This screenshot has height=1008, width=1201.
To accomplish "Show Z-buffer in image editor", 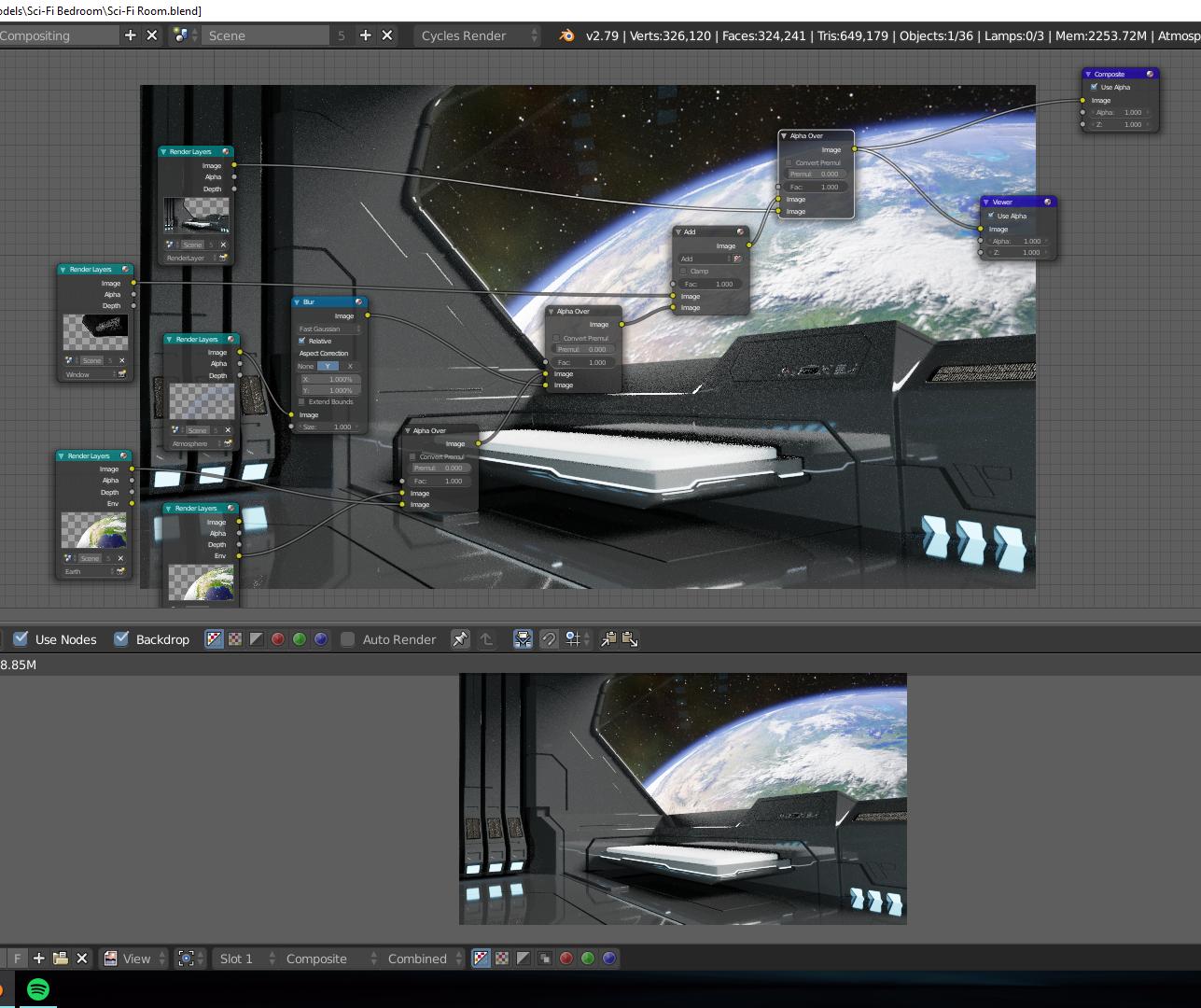I will tap(545, 959).
